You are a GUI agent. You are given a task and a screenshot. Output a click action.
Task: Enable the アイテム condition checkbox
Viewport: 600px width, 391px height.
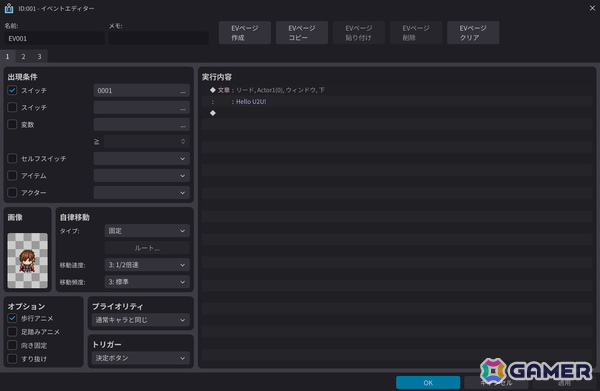(x=12, y=175)
